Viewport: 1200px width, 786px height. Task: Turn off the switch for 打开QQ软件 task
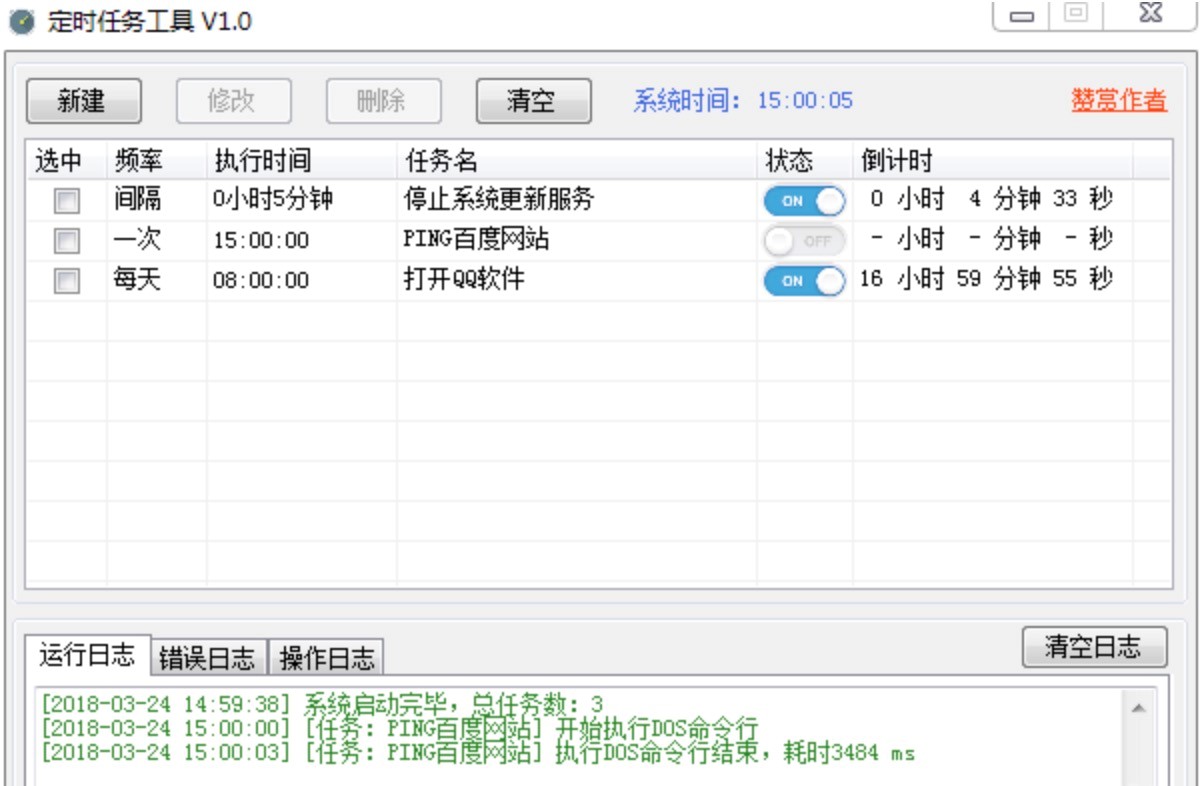(804, 281)
